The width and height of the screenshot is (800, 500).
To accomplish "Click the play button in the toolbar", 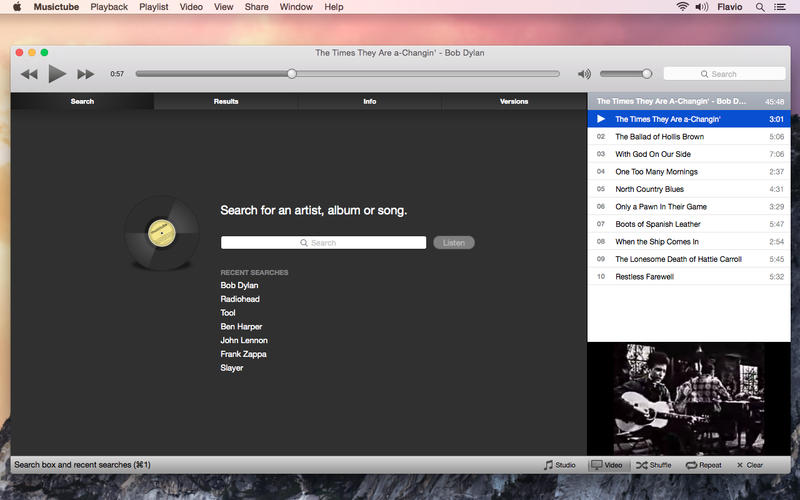I will [x=57, y=73].
